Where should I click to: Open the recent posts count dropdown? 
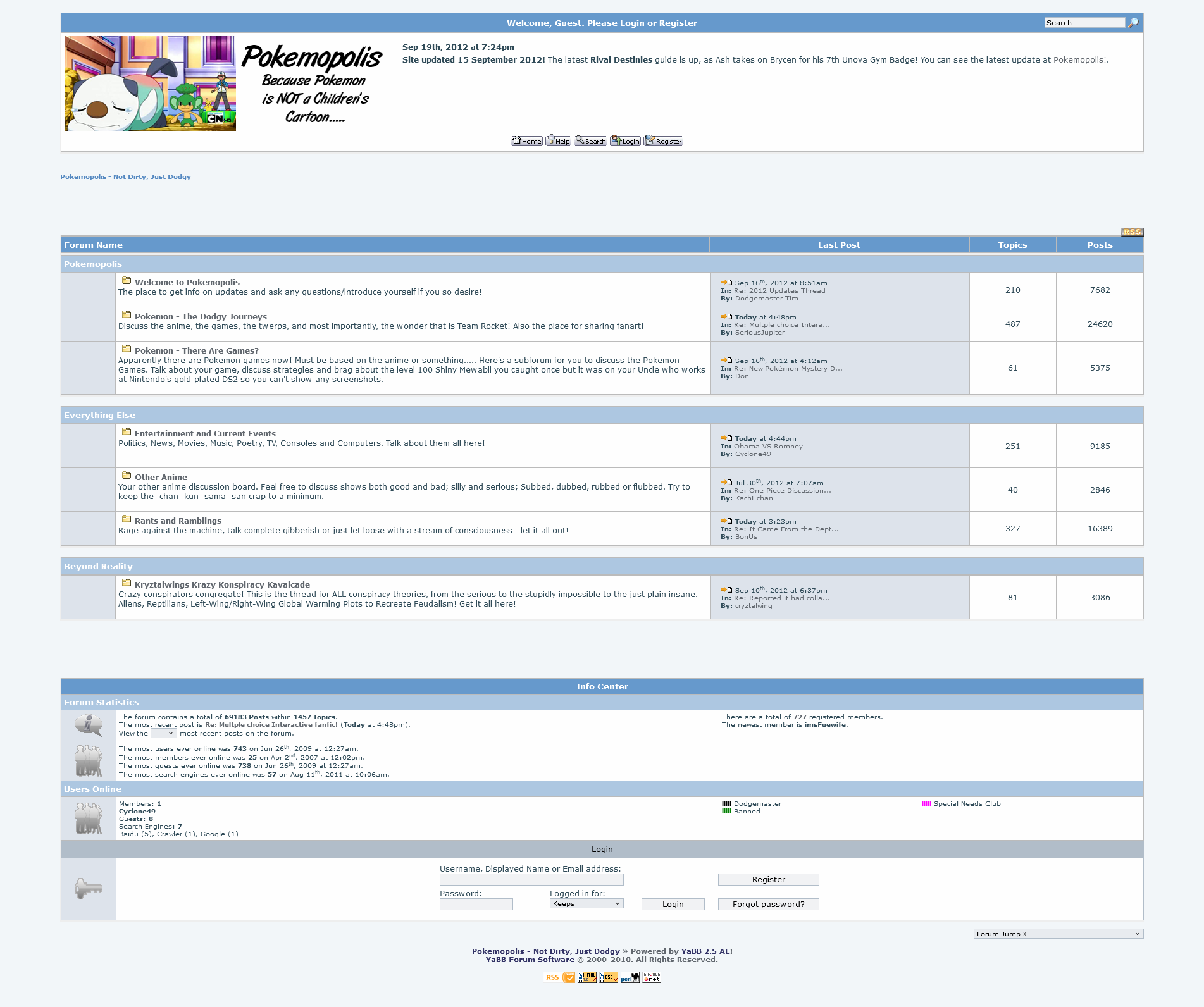[163, 734]
